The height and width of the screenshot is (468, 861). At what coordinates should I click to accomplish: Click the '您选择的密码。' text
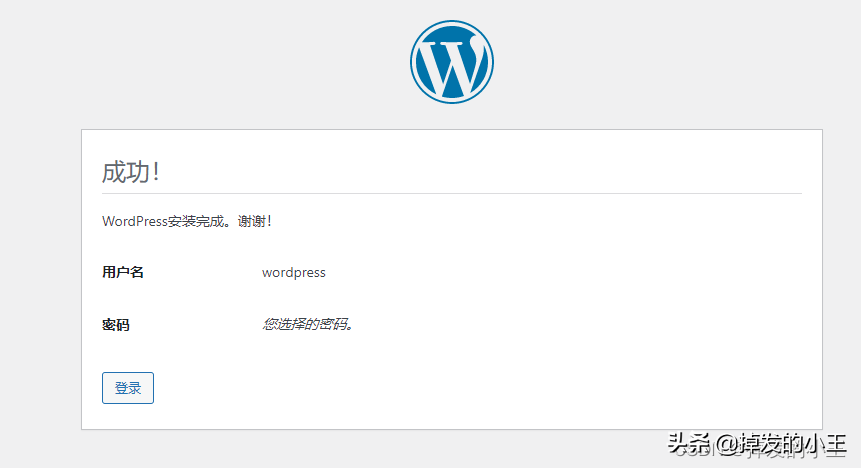point(308,324)
